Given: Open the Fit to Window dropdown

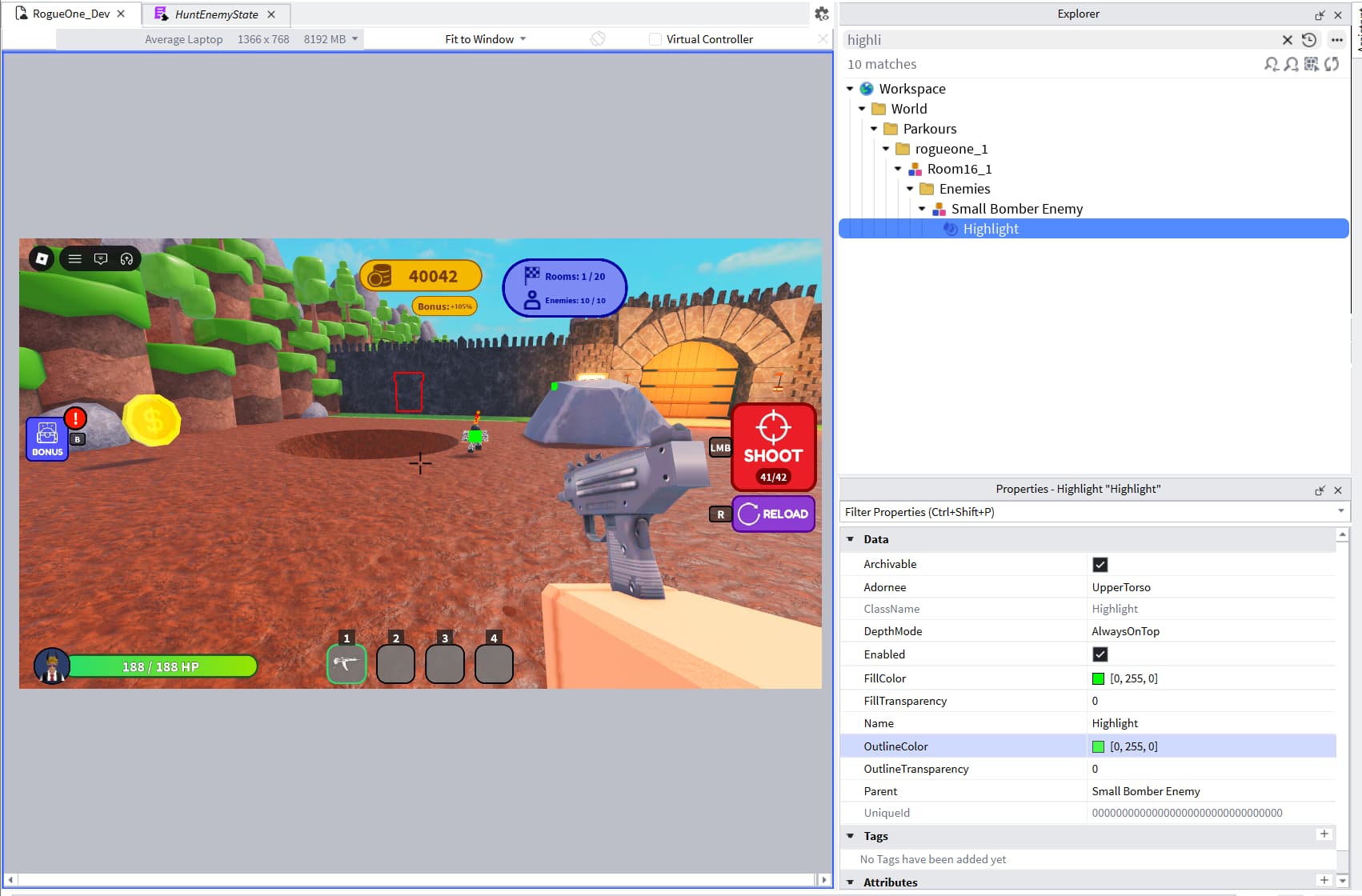Looking at the screenshot, I should click(x=485, y=39).
